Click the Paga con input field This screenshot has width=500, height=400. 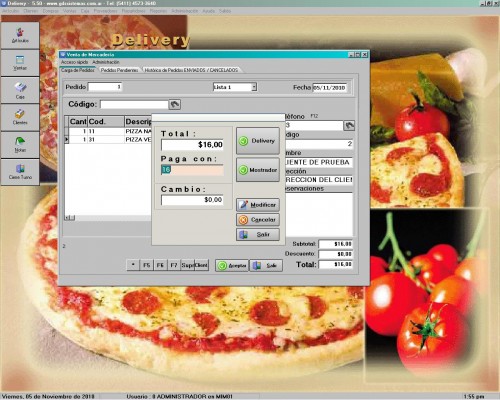click(x=192, y=170)
